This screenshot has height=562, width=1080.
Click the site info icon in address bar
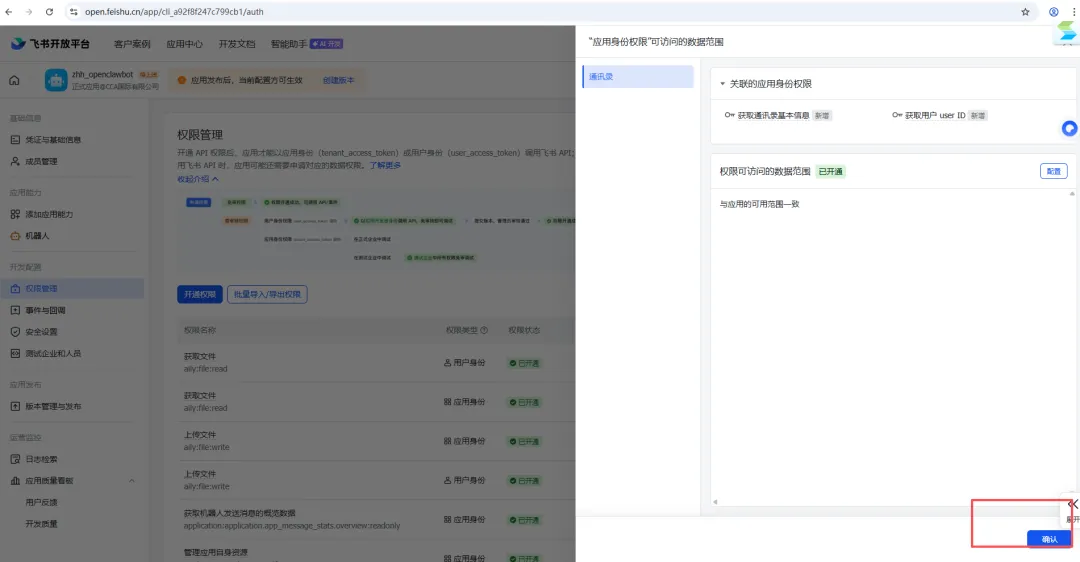click(74, 12)
